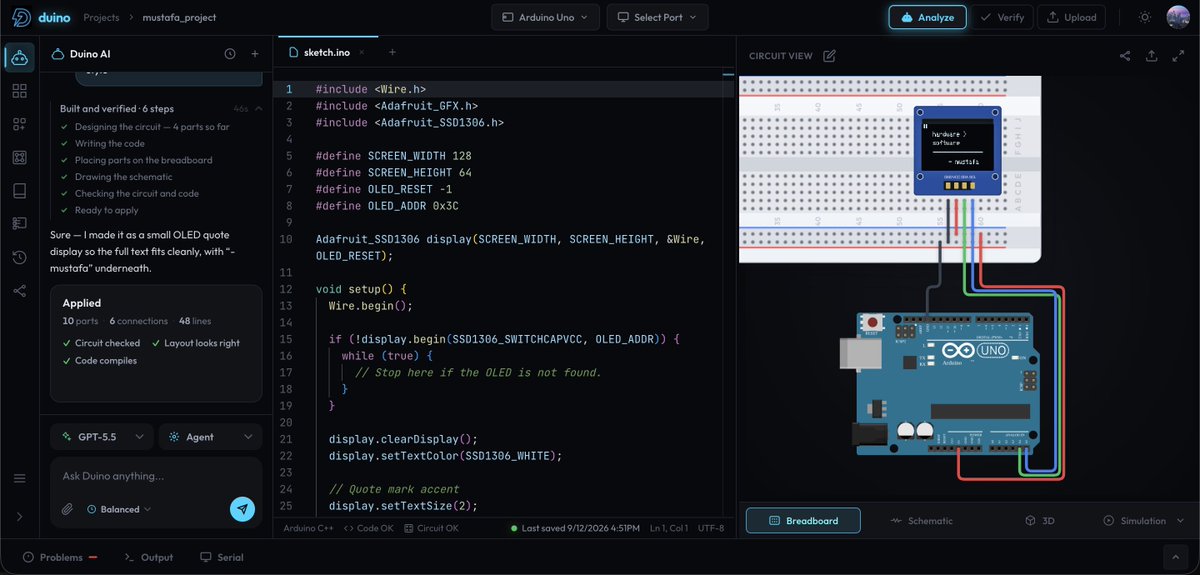Viewport: 1200px width, 575px height.
Task: Open mustafa_project breadcrumb
Action: 178,17
